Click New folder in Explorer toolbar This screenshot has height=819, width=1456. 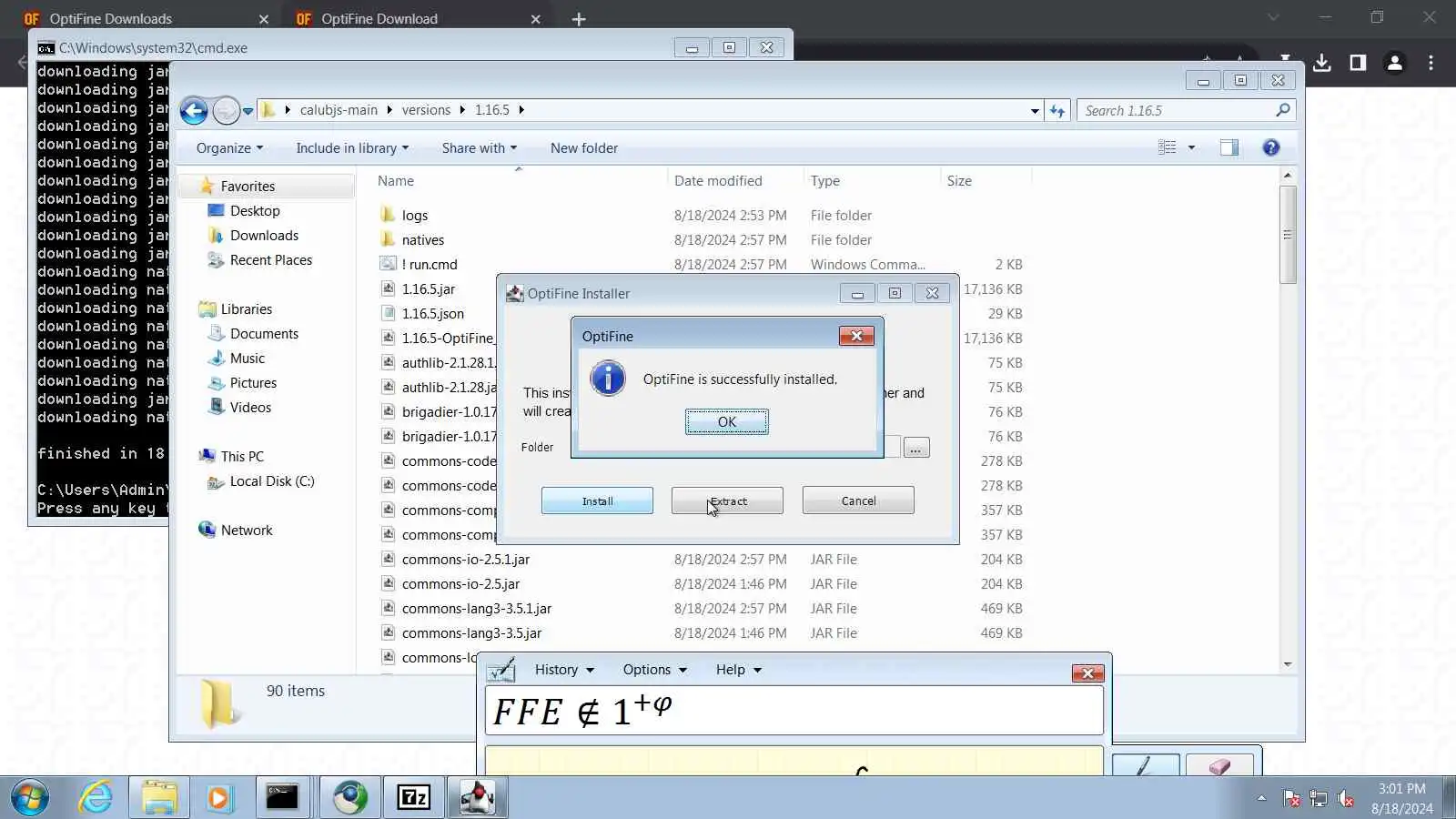point(584,148)
